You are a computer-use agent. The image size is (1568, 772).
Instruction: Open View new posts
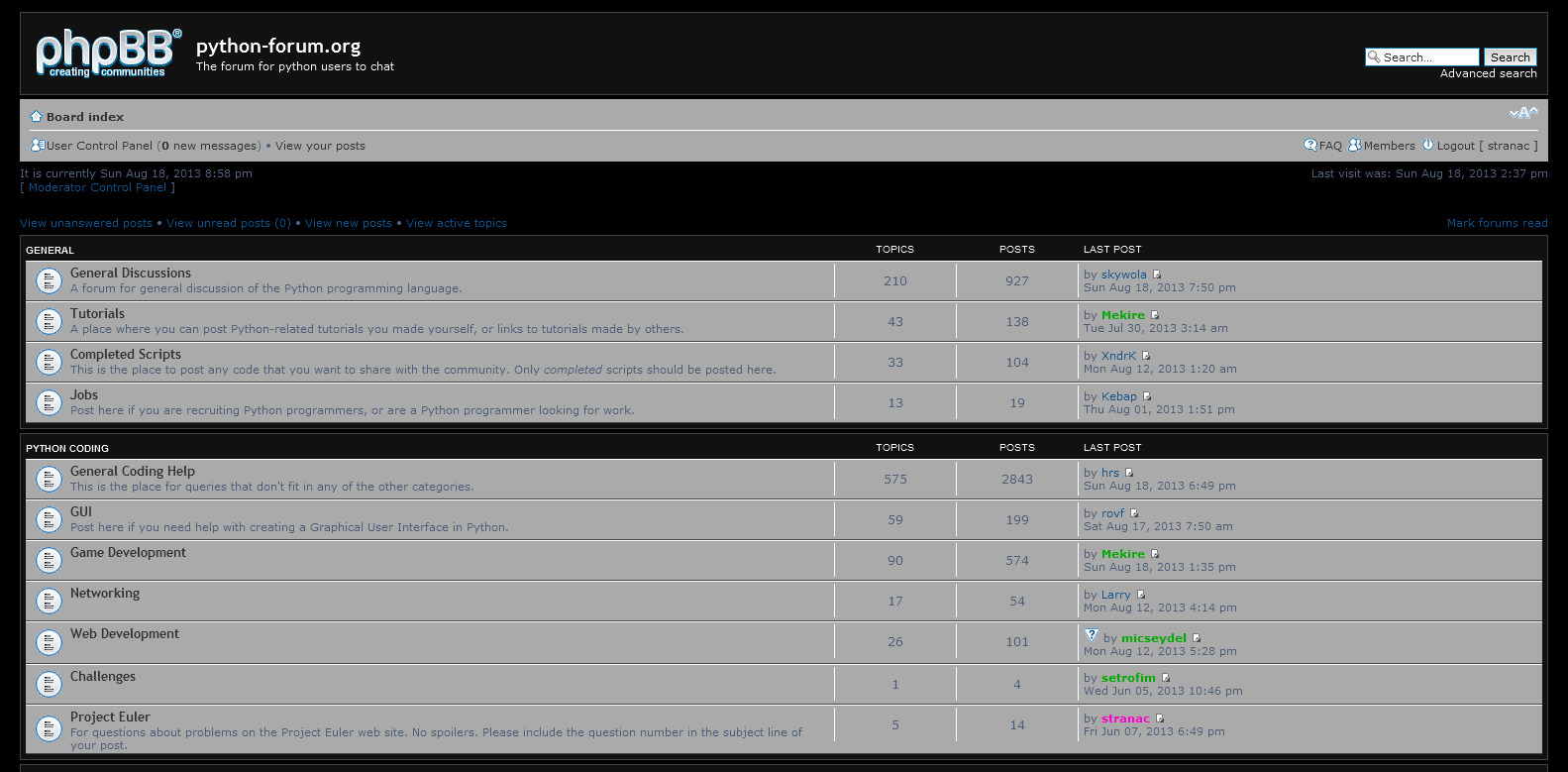349,223
